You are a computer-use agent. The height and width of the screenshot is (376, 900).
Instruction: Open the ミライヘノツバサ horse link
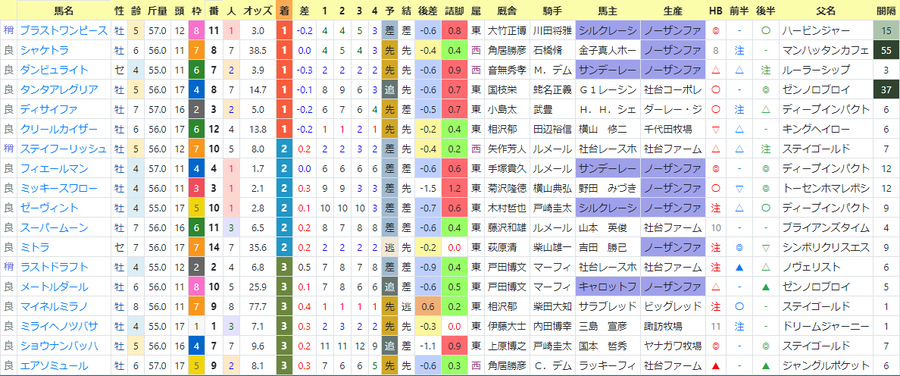(59, 327)
